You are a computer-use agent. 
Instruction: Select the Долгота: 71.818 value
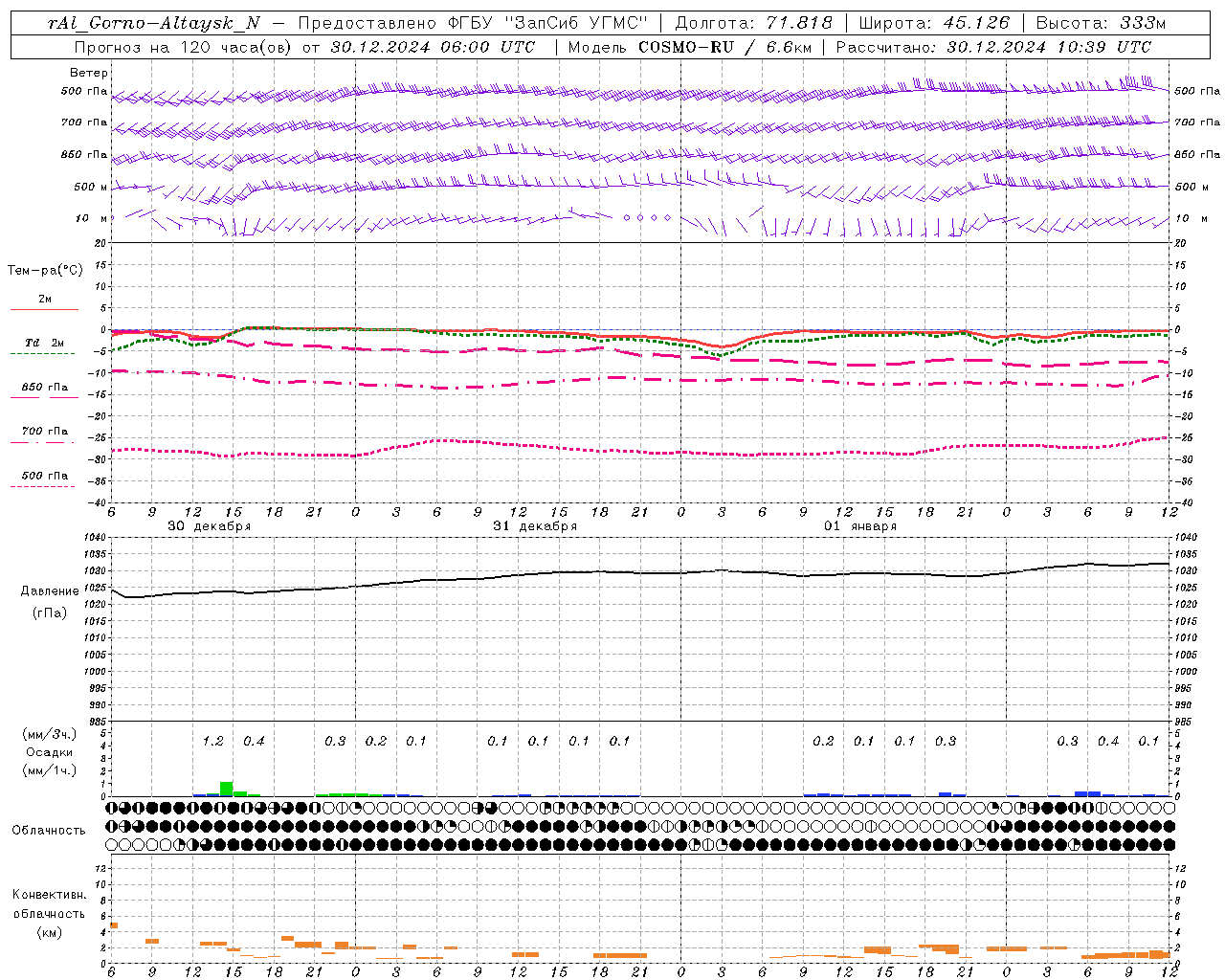click(754, 23)
